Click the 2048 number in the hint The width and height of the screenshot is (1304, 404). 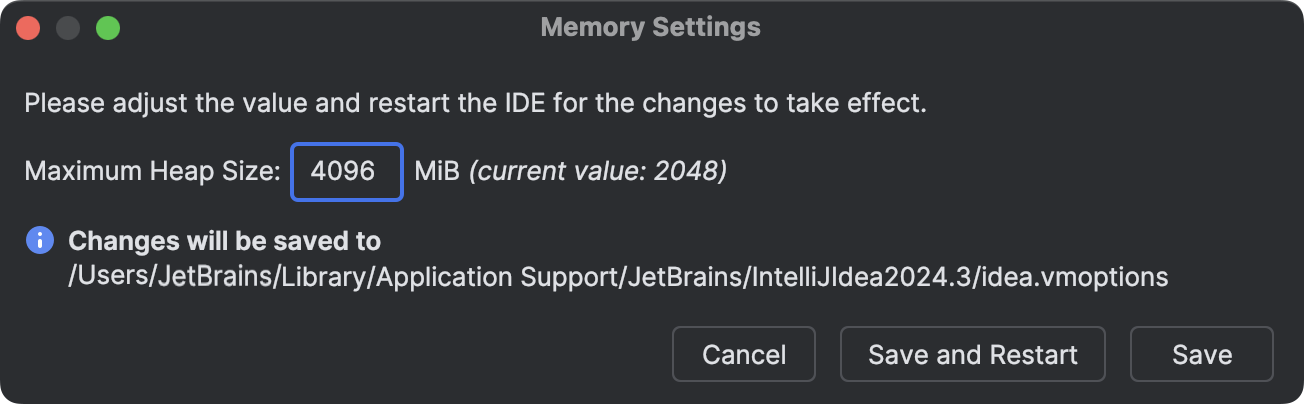pos(686,172)
